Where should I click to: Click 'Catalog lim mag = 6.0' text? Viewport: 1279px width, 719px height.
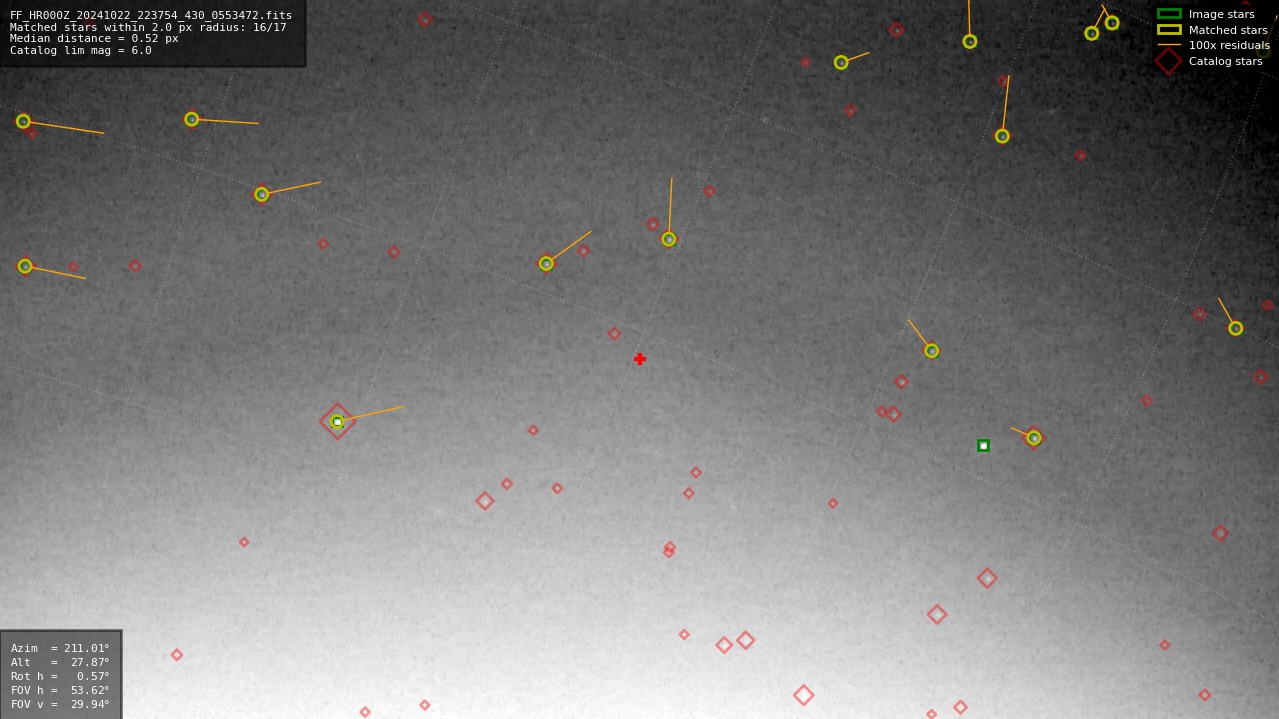[x=81, y=50]
